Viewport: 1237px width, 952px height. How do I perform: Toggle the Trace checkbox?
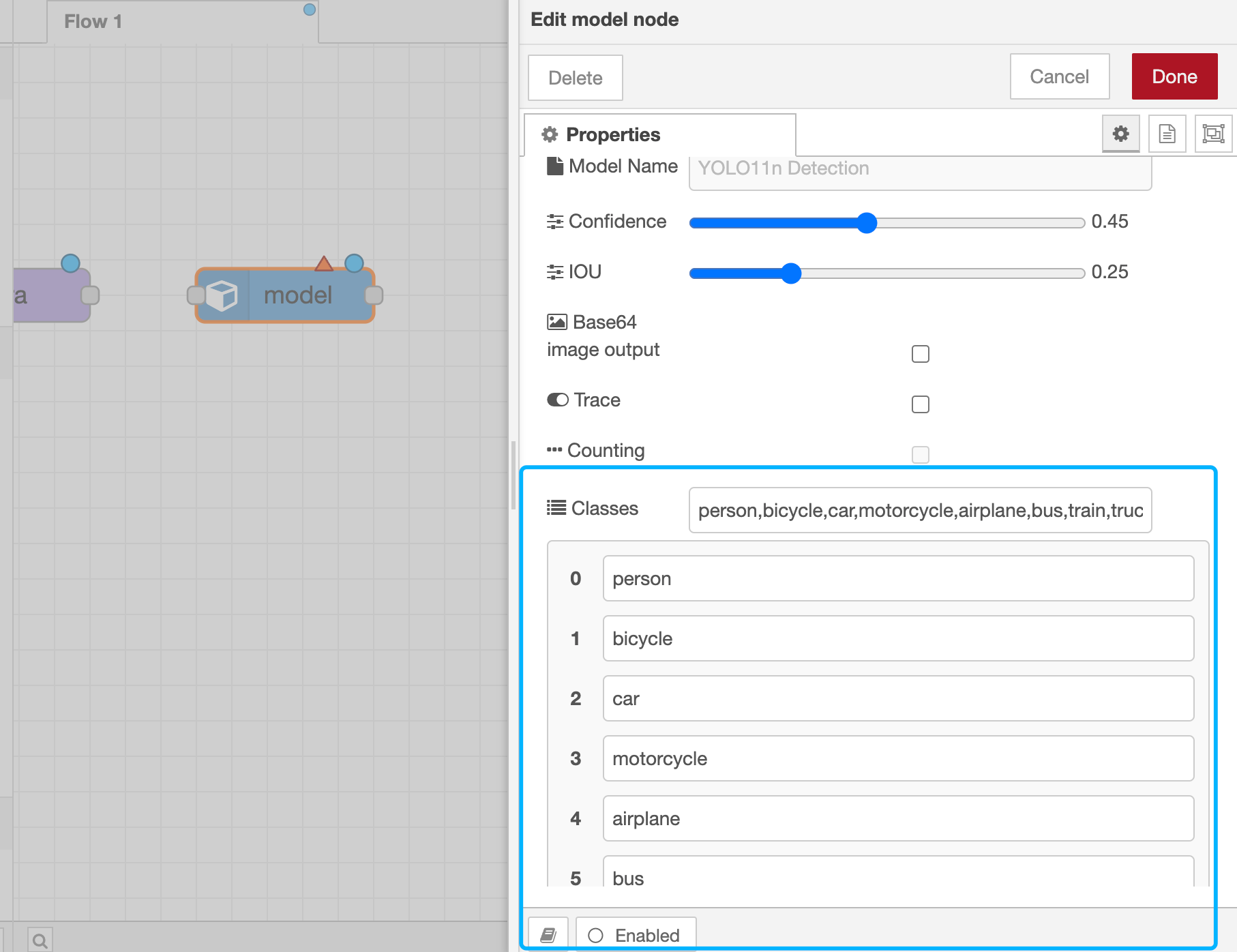pos(920,404)
